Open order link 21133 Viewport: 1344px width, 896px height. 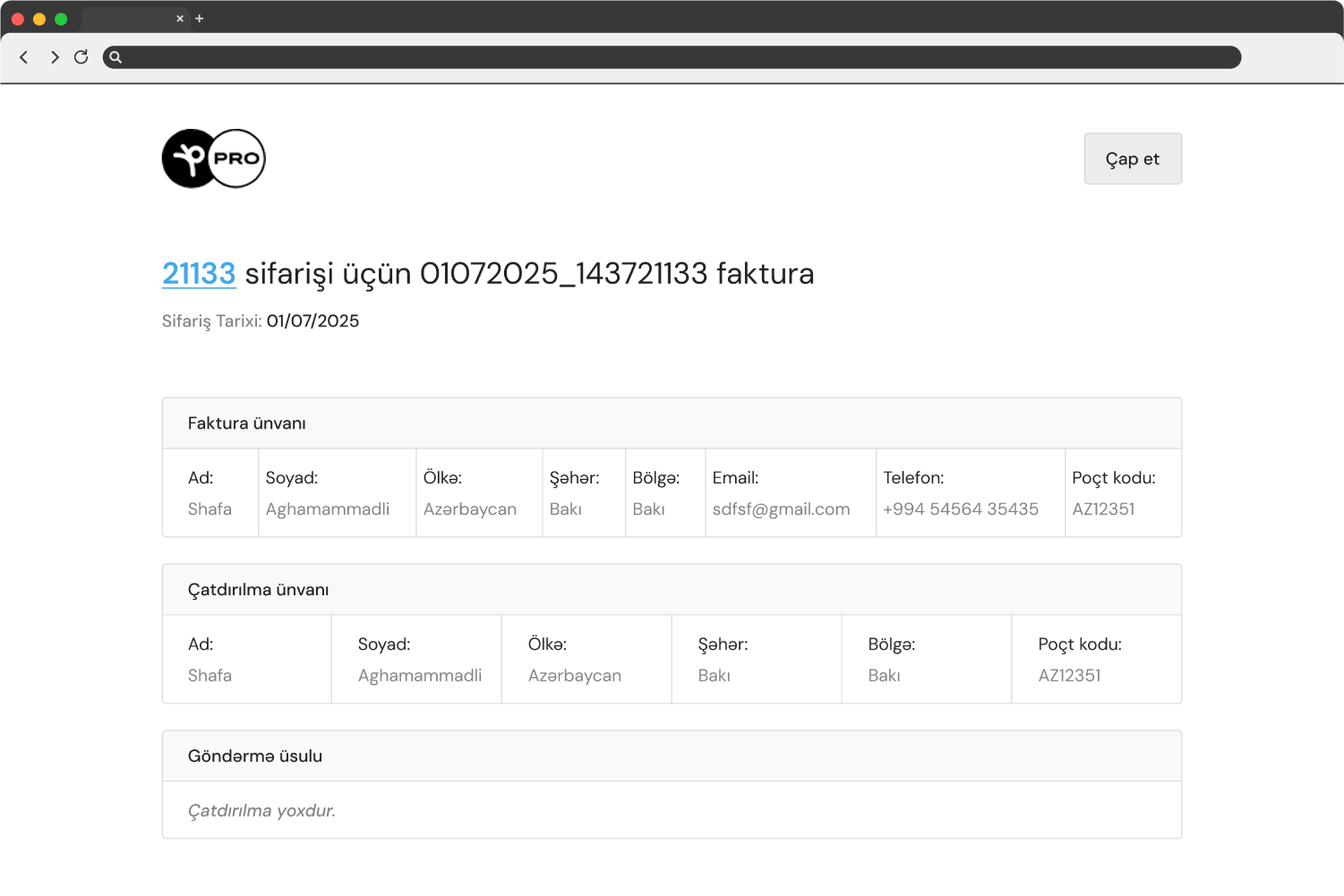(x=198, y=273)
